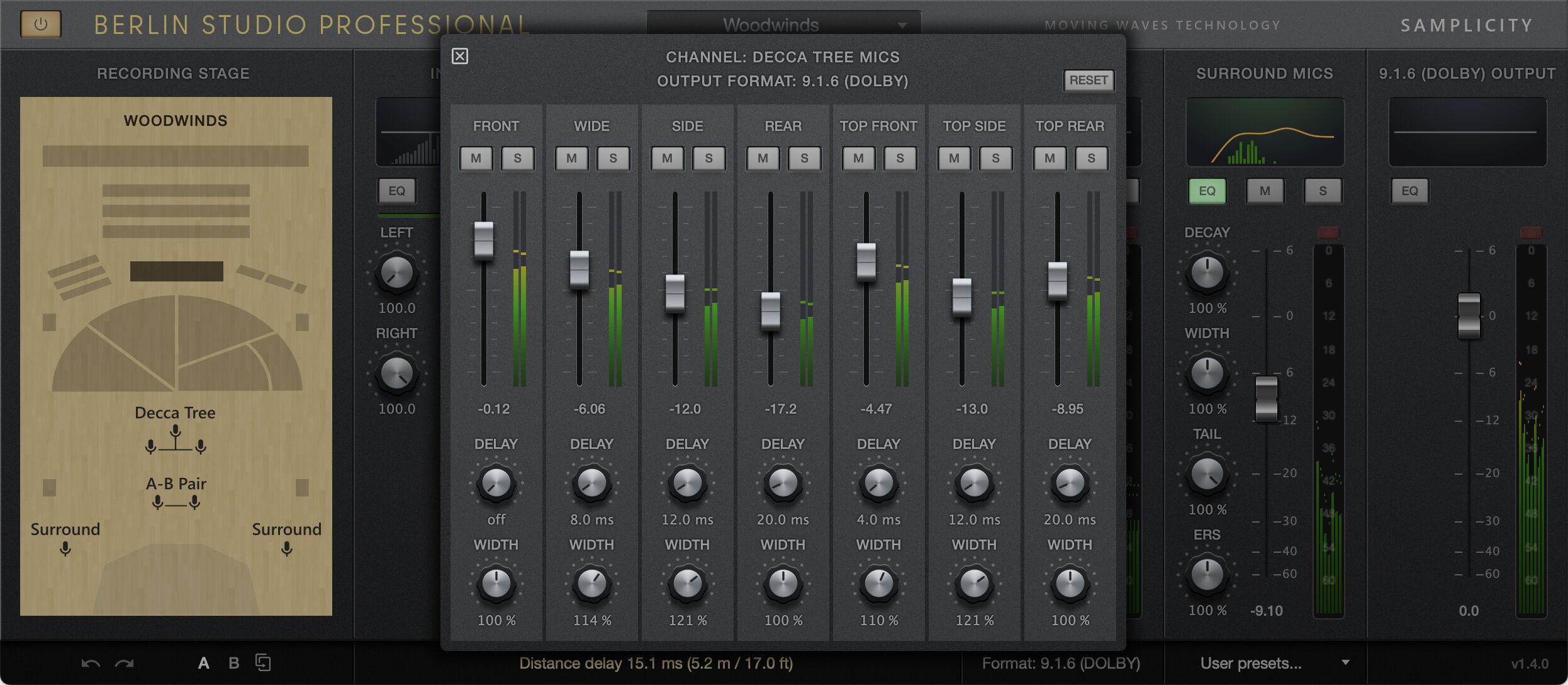Mute the FRONT channel
The width and height of the screenshot is (1568, 685).
tap(476, 159)
